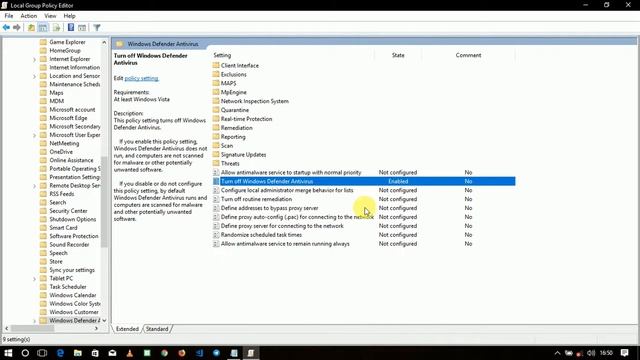Click tree scrollbar up arrow
This screenshot has height=360, width=640.
click(104, 42)
